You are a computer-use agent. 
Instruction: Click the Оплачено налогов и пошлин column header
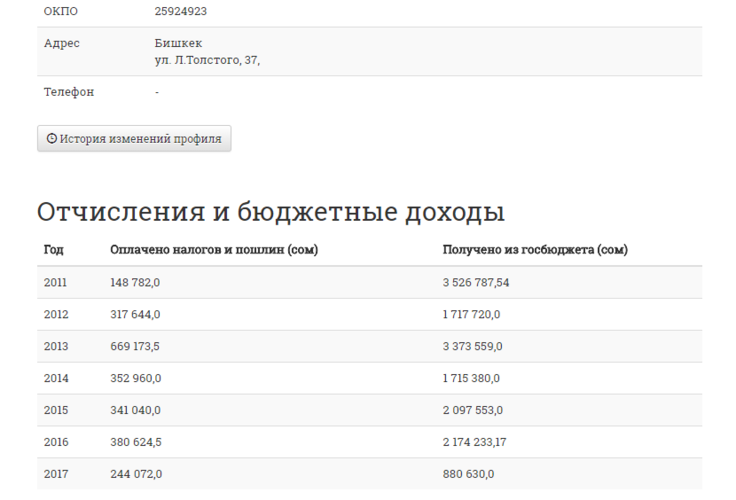213,250
